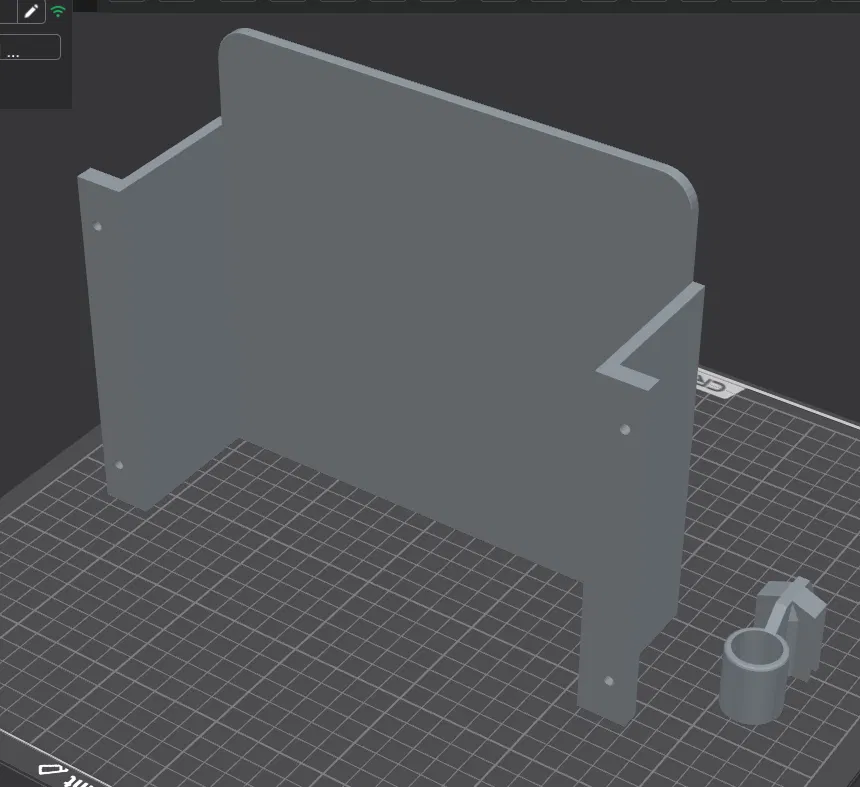
Task: Click the plate type icon at bed corner
Action: pyautogui.click(x=53, y=769)
